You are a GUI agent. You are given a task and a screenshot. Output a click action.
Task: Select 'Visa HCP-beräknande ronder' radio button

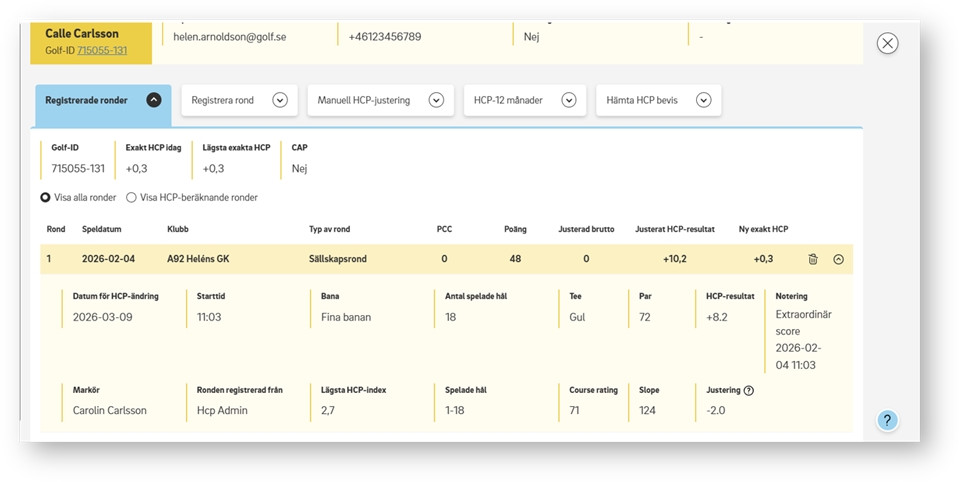coord(132,198)
